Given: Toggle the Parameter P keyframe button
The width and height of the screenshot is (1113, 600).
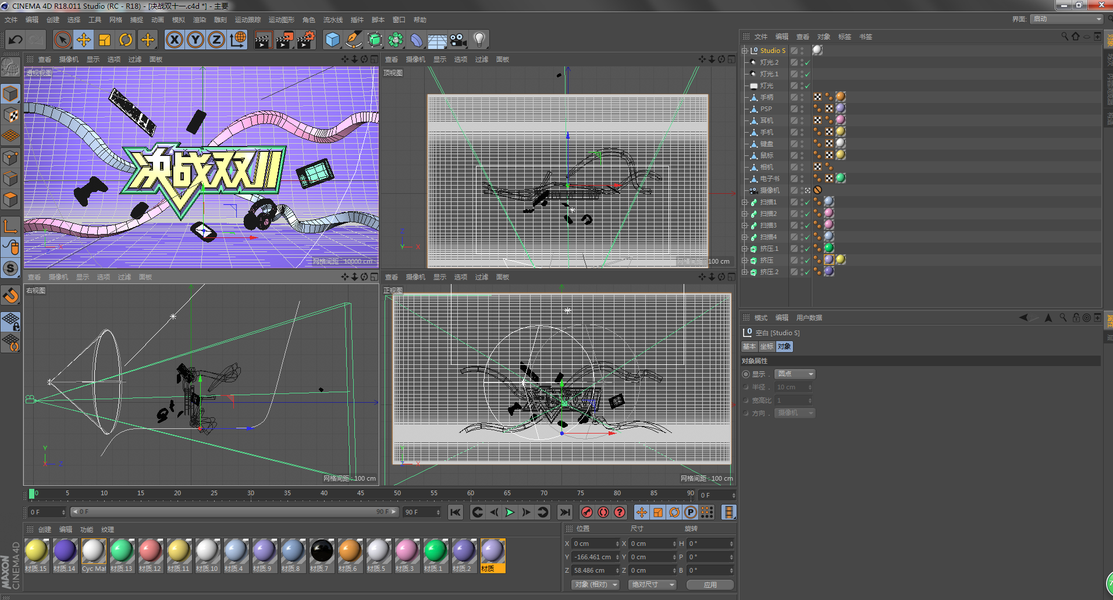Looking at the screenshot, I should (691, 512).
